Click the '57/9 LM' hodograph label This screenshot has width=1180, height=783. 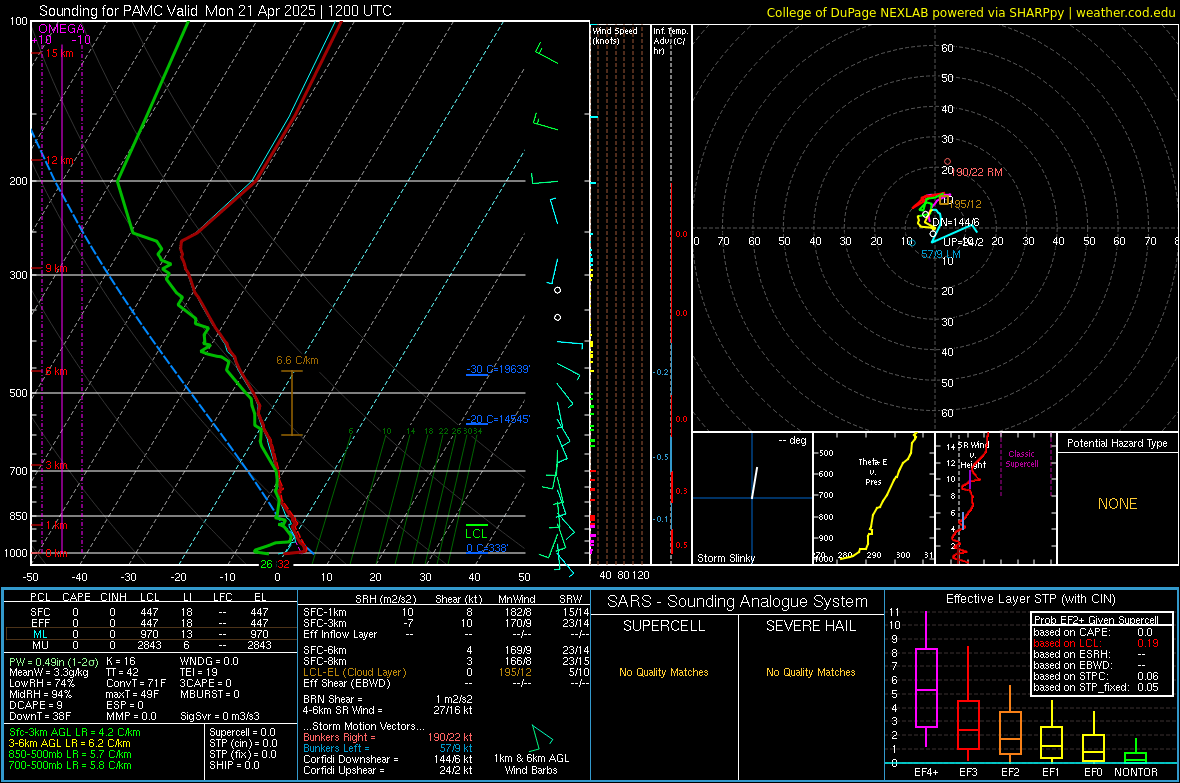coord(941,254)
